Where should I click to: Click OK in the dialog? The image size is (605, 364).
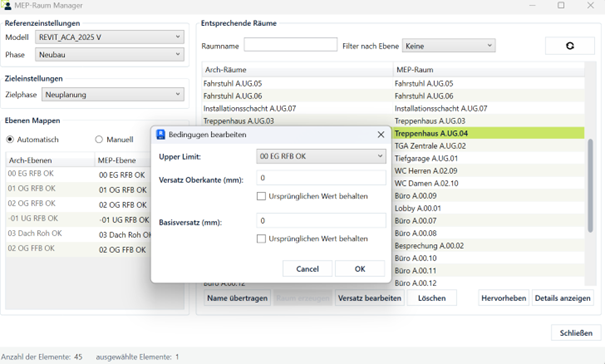tap(360, 269)
